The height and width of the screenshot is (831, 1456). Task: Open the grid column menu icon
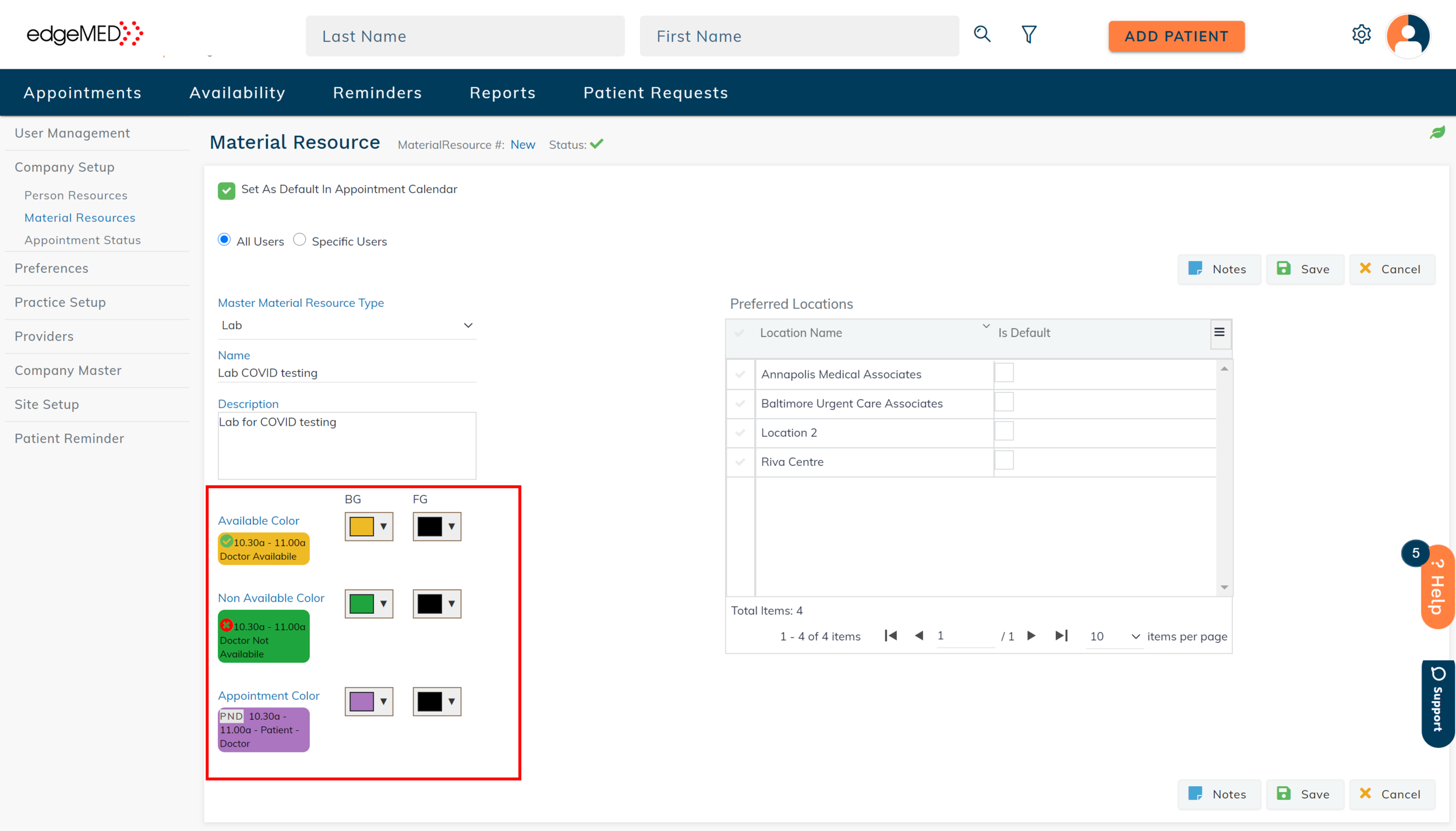coord(1219,333)
